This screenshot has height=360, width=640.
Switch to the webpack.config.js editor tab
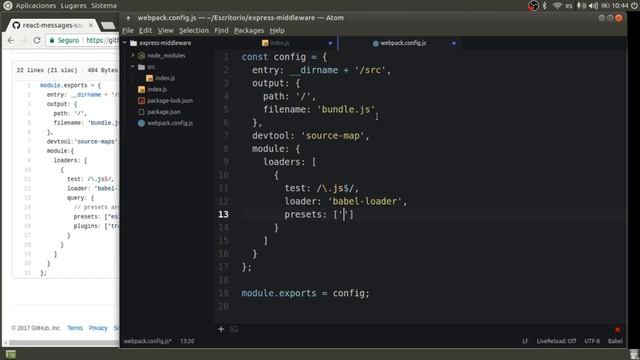[x=400, y=43]
